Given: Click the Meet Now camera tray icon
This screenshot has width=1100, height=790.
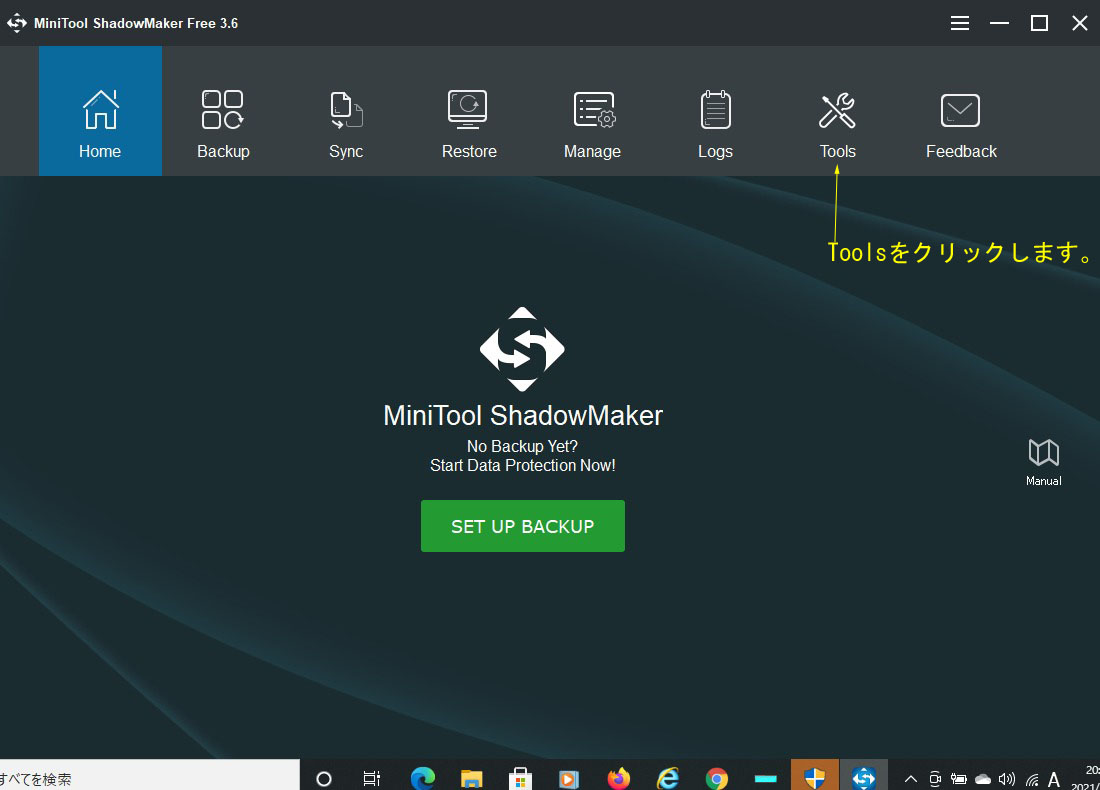Looking at the screenshot, I should point(934,779).
